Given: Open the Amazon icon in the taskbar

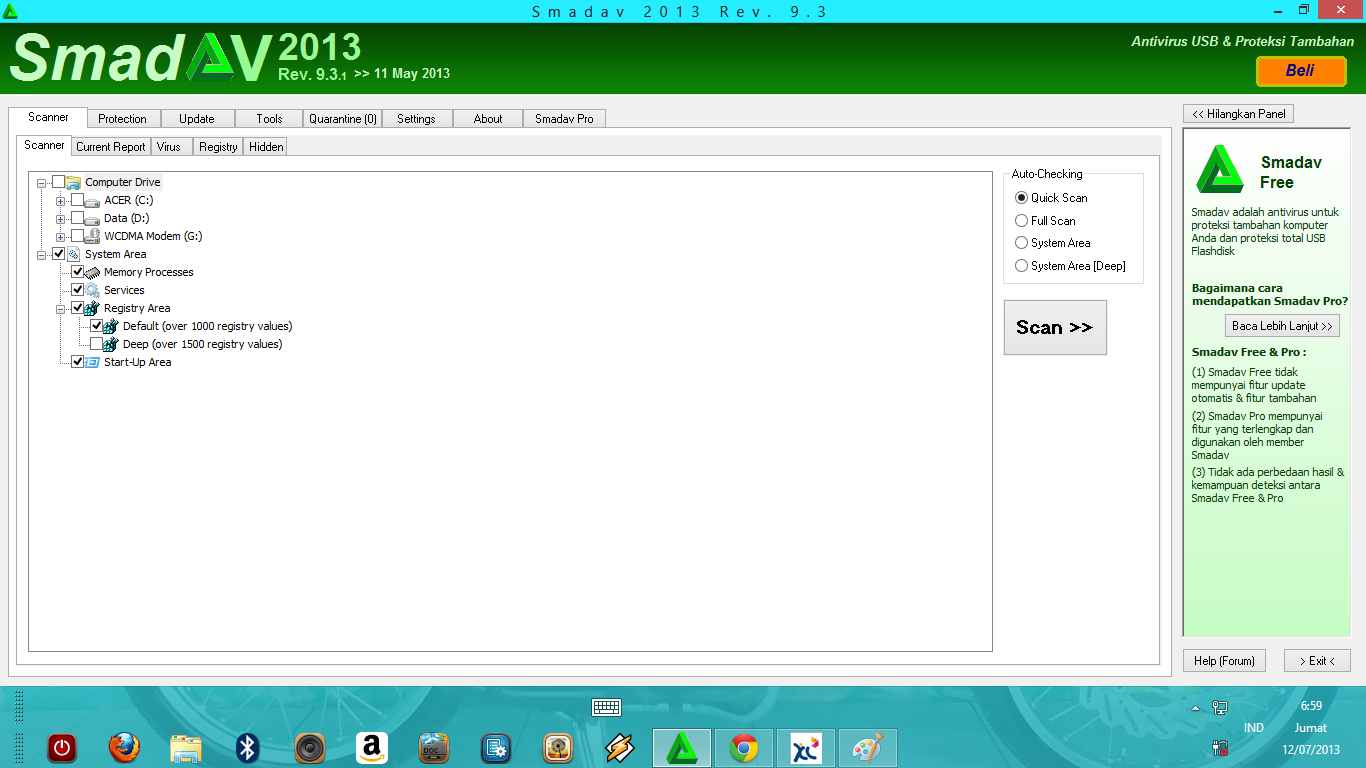Looking at the screenshot, I should click(372, 748).
